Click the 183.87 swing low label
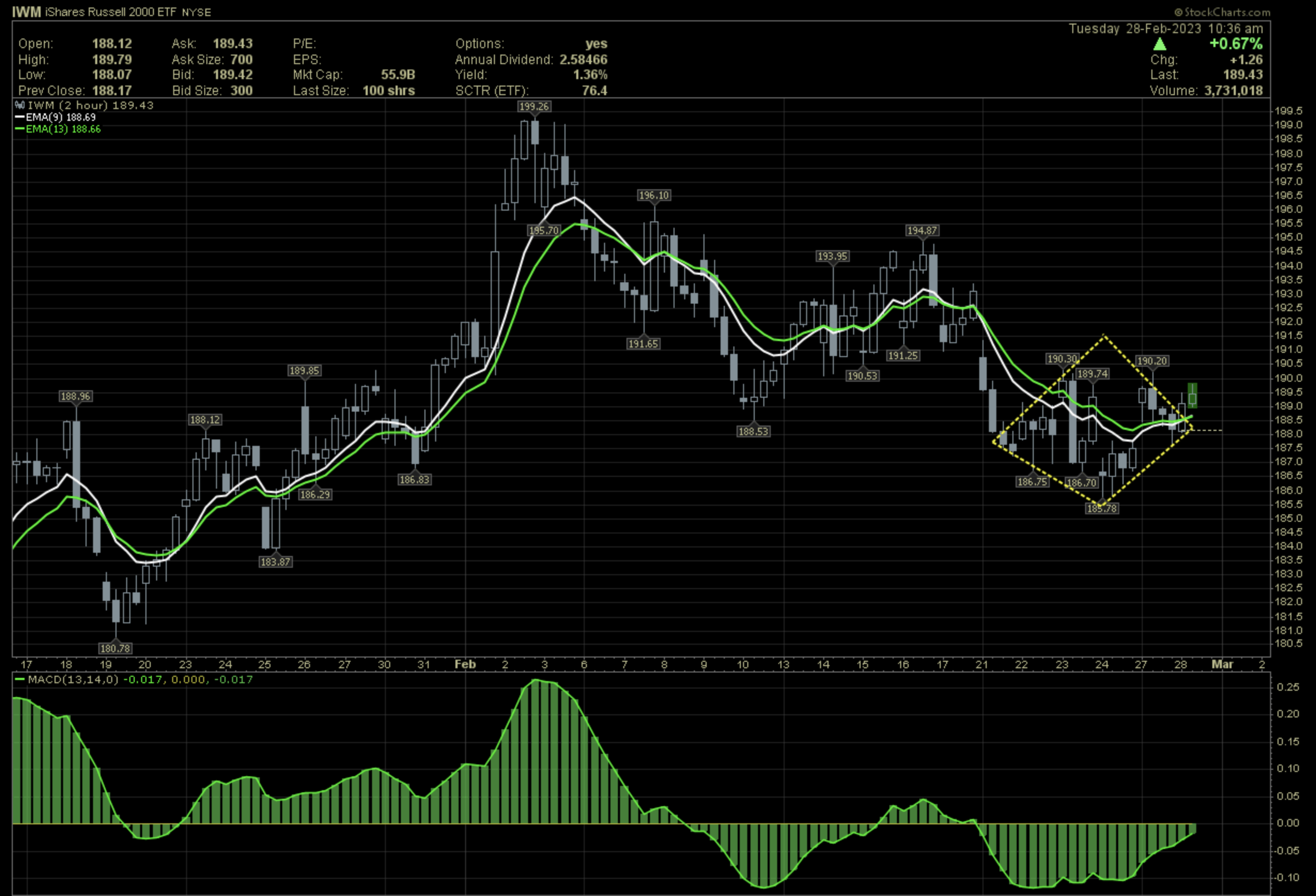The image size is (1316, 896). point(275,562)
